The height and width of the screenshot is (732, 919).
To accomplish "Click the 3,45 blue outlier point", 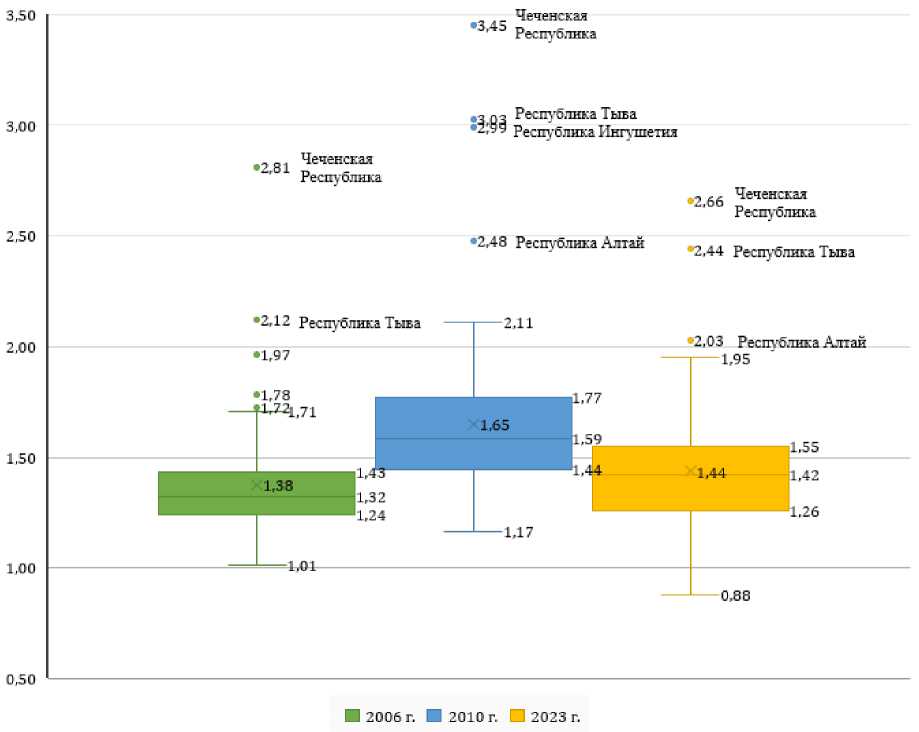I will (x=474, y=25).
